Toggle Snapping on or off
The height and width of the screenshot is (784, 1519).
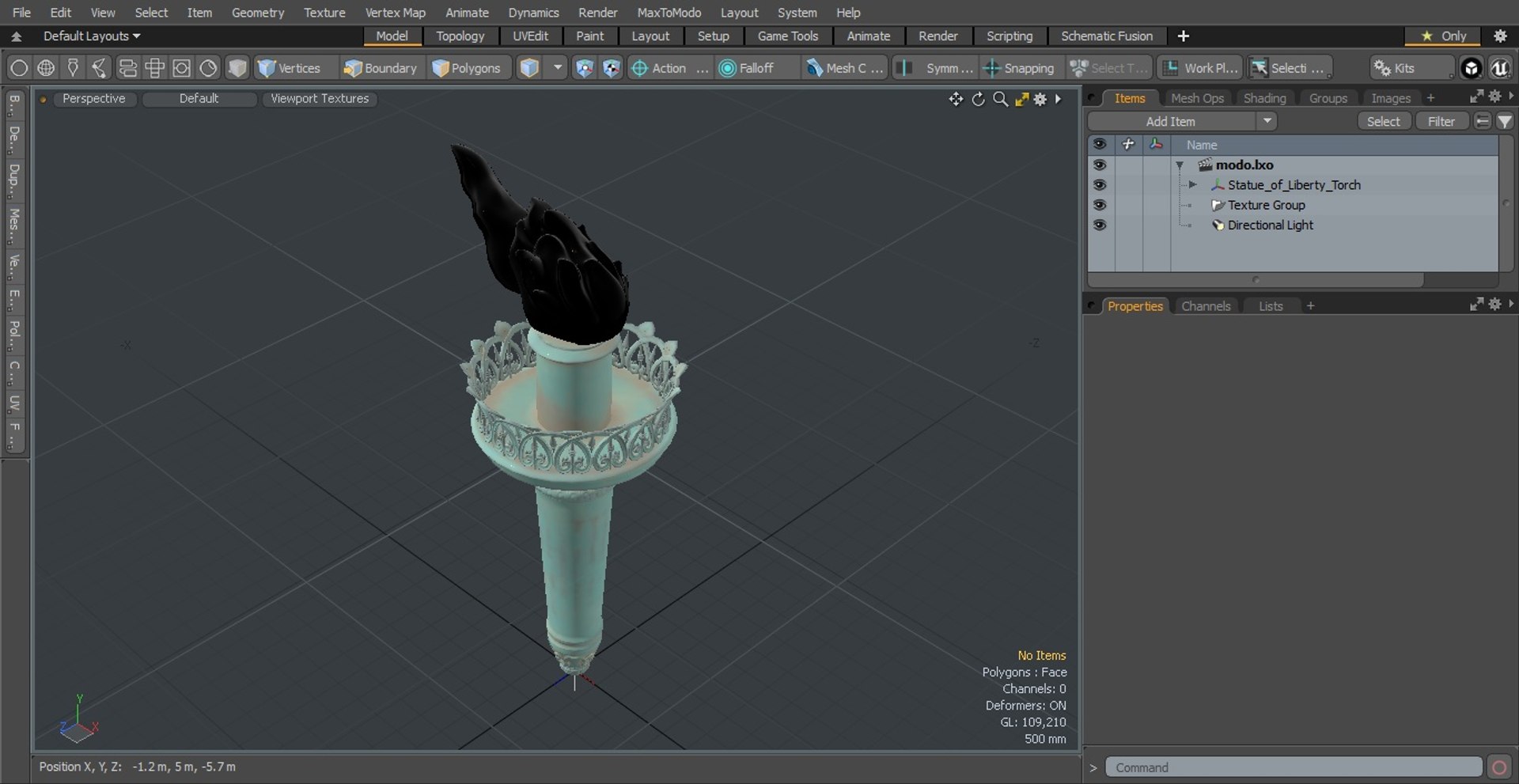point(1018,68)
